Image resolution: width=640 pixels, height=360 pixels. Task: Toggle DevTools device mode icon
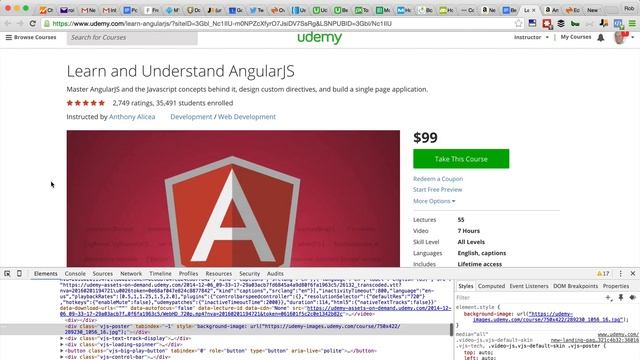pyautogui.click(x=19, y=273)
